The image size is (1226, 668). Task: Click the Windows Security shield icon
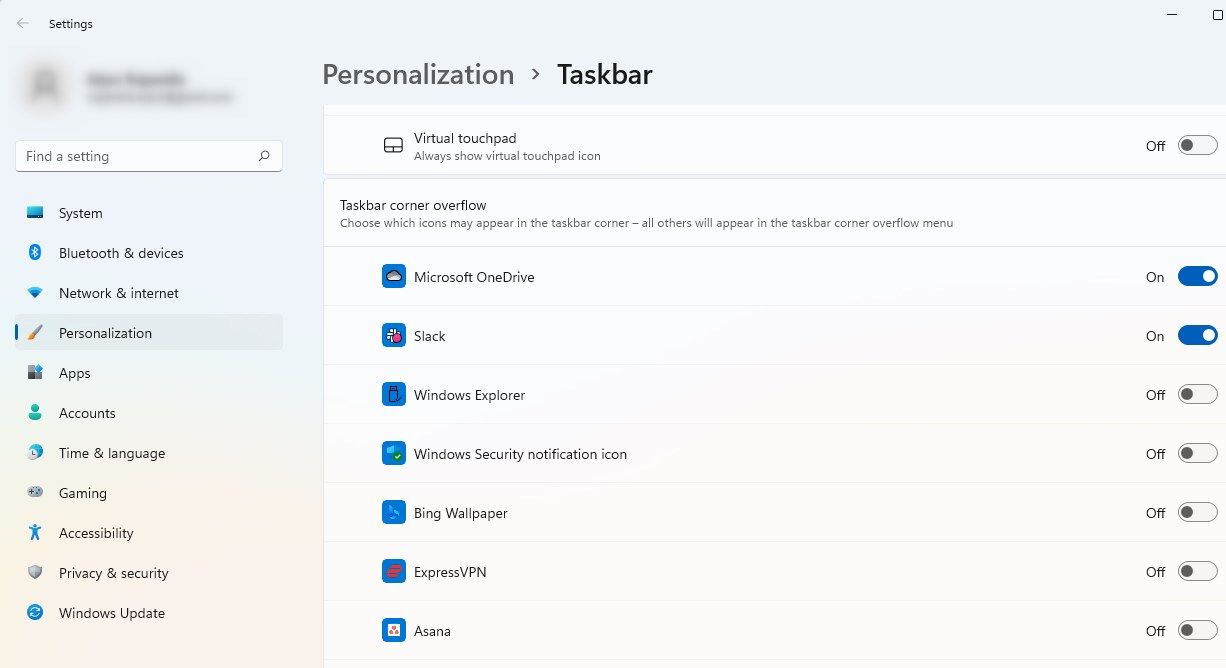click(393, 454)
